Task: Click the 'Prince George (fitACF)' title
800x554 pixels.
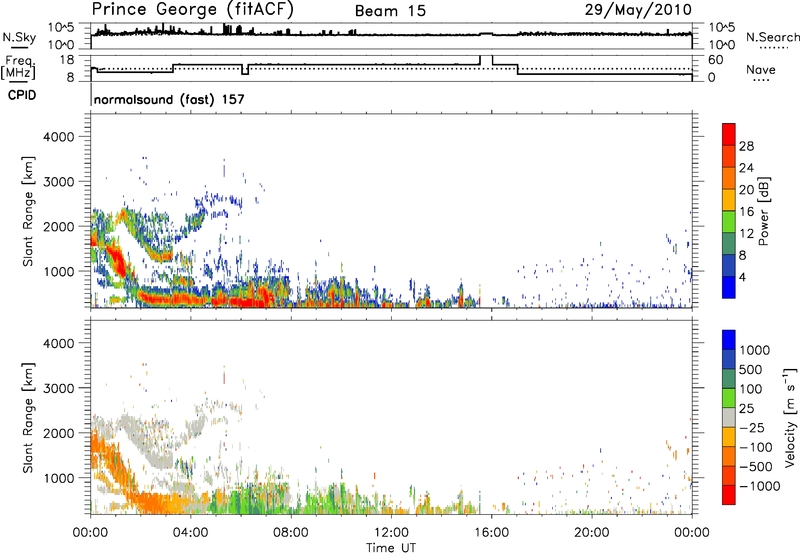Action: (x=192, y=10)
